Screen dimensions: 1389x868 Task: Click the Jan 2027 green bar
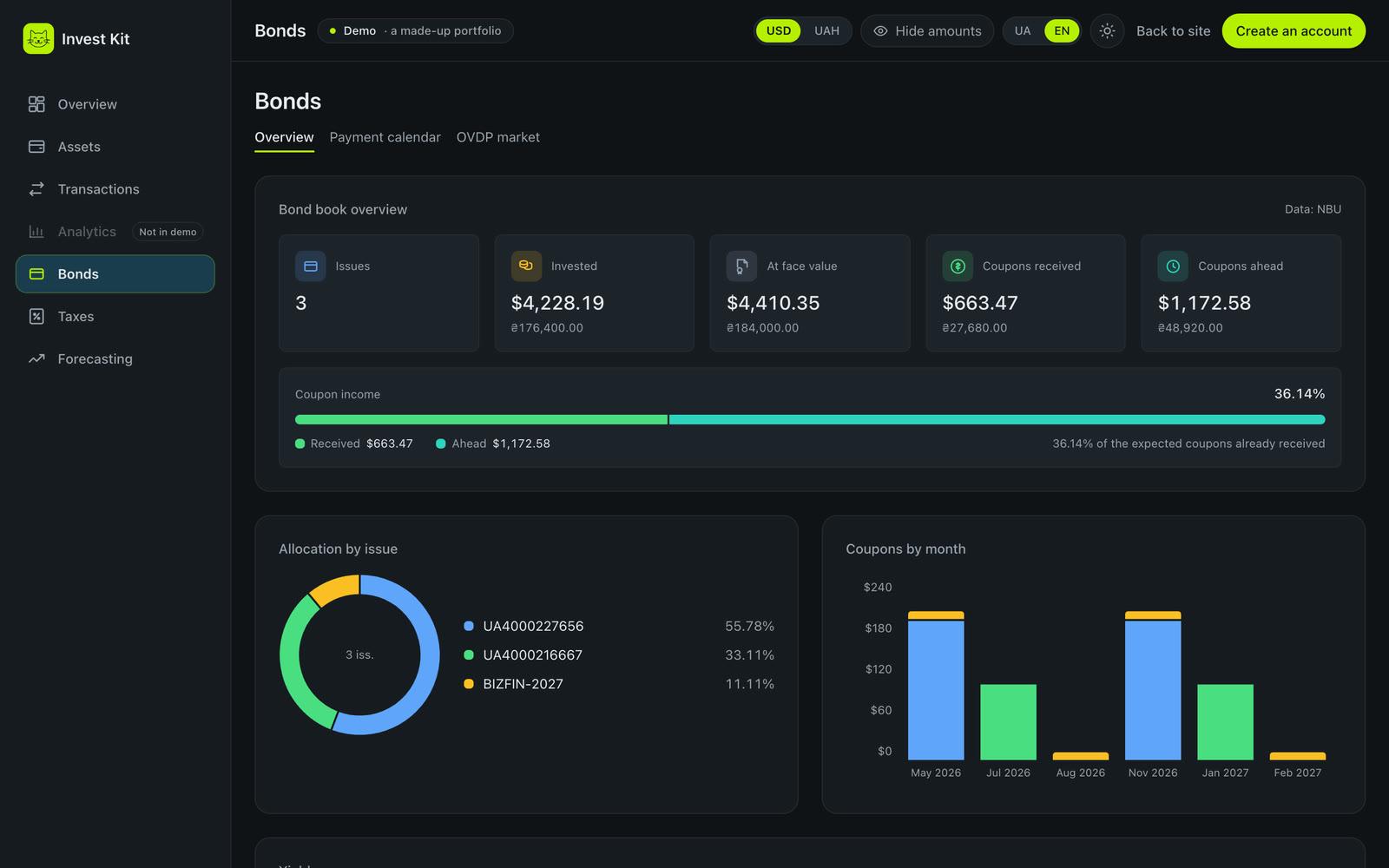coord(1225,722)
